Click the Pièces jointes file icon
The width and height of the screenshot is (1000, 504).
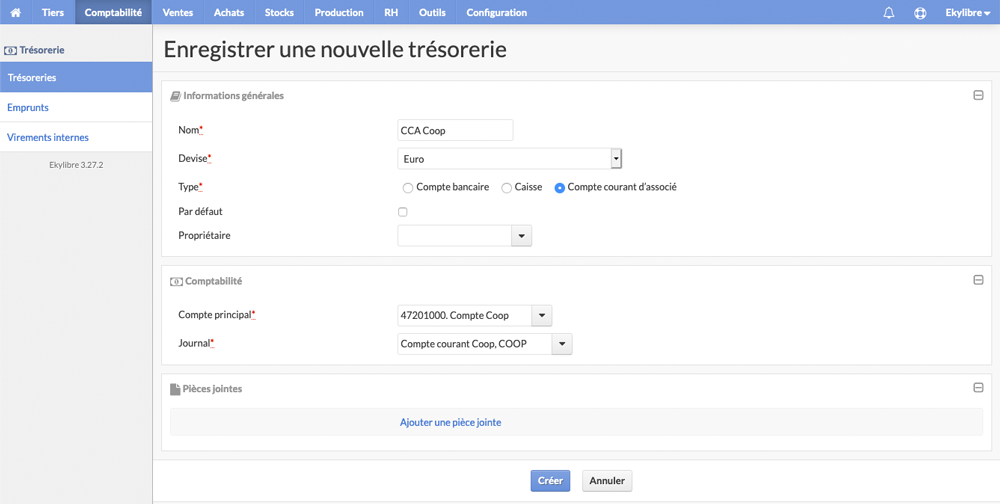tap(175, 389)
